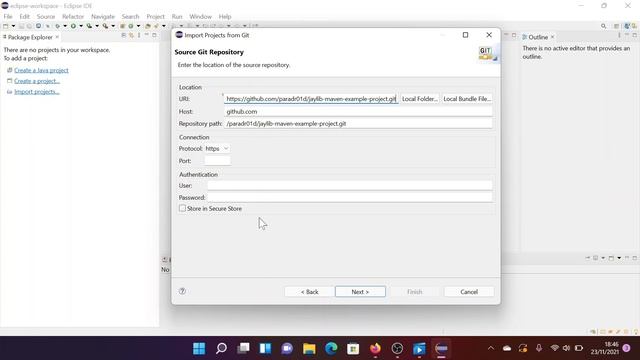Click the Open Type toolbar icon
The width and height of the screenshot is (640, 360).
(148, 26)
